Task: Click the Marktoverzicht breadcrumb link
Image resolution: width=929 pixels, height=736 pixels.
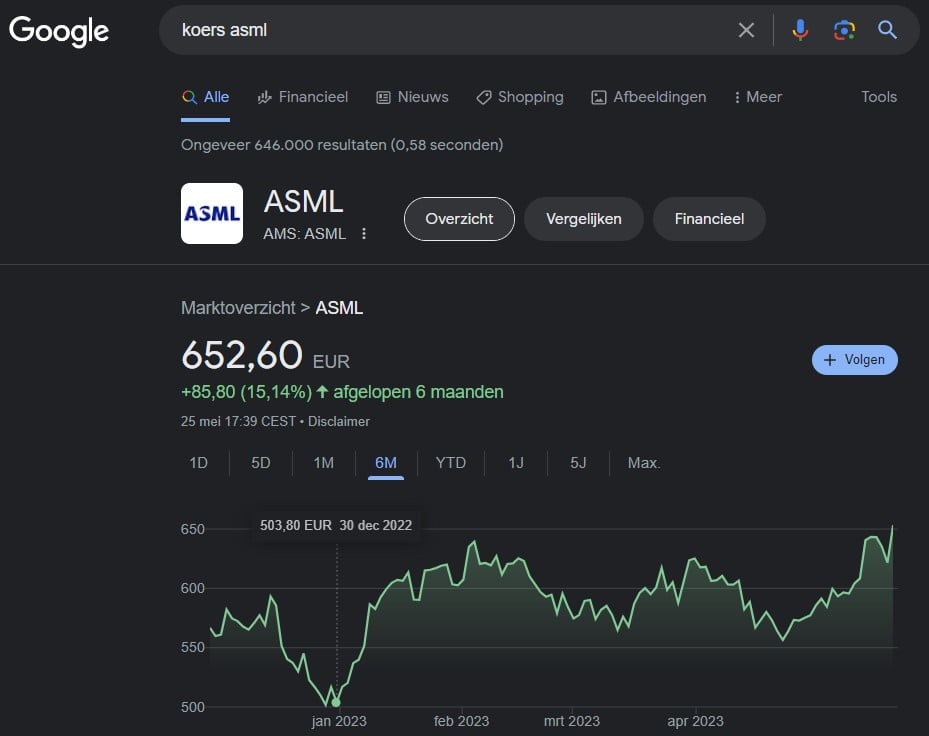Action: tap(238, 308)
